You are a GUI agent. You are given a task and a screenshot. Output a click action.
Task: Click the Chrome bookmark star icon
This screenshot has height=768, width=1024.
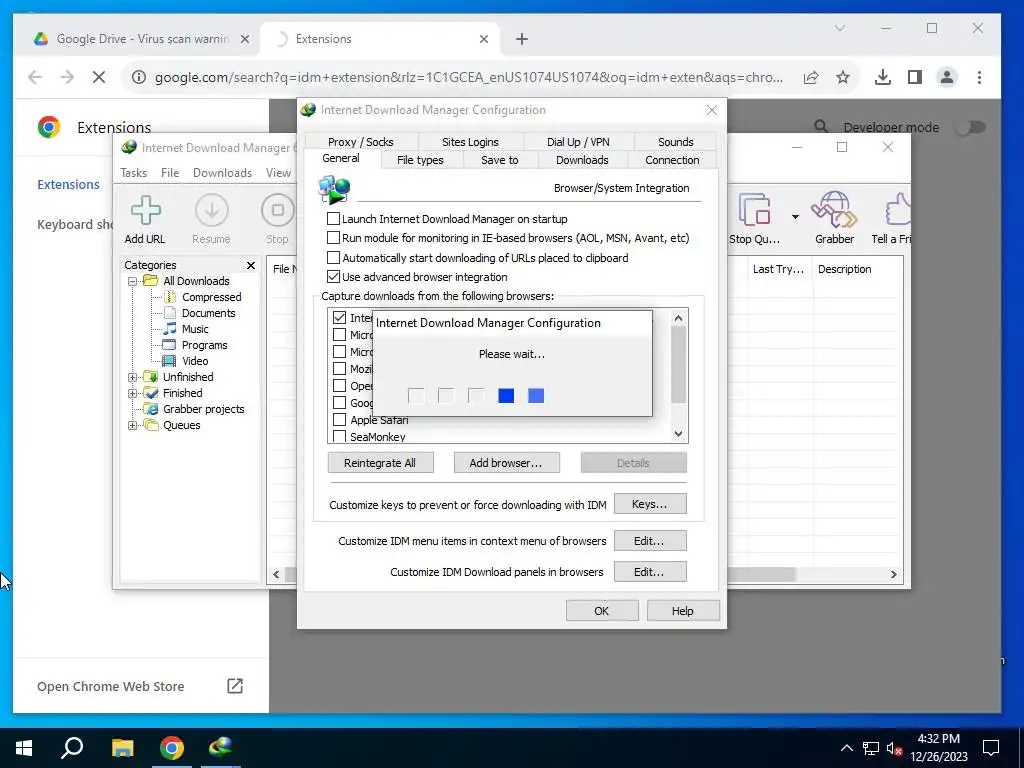[x=843, y=77]
